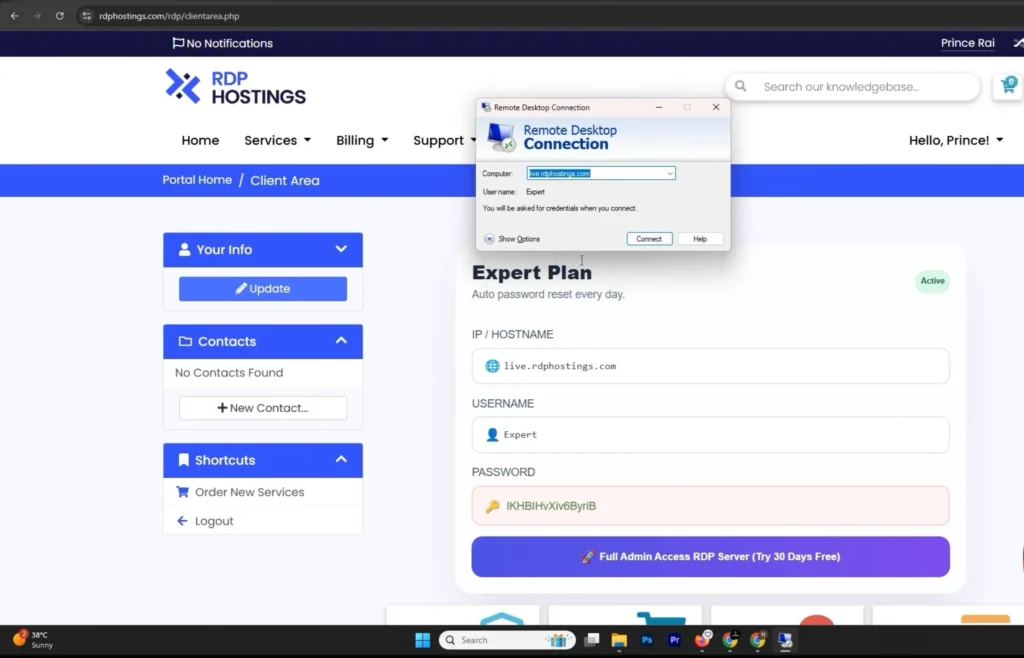This screenshot has height=658, width=1024.
Task: Click Full Admin Access RDP Server button
Action: point(711,557)
